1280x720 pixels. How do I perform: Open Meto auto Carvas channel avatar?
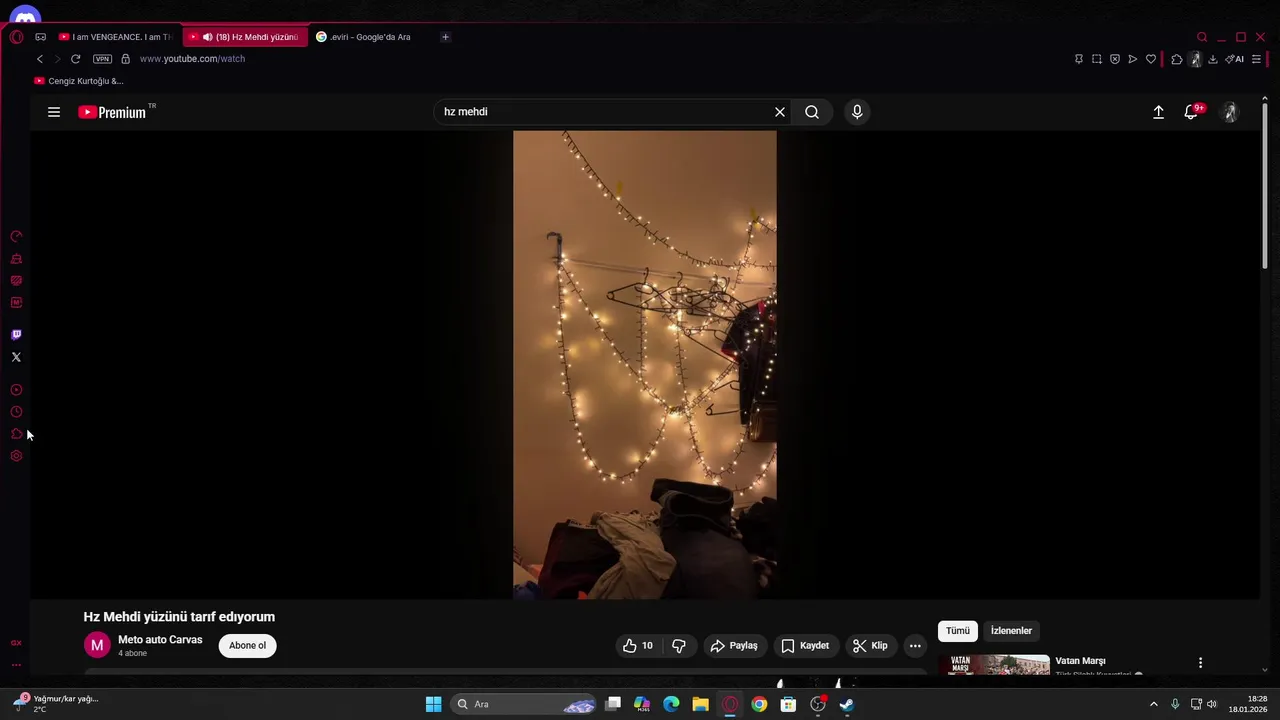click(x=97, y=646)
